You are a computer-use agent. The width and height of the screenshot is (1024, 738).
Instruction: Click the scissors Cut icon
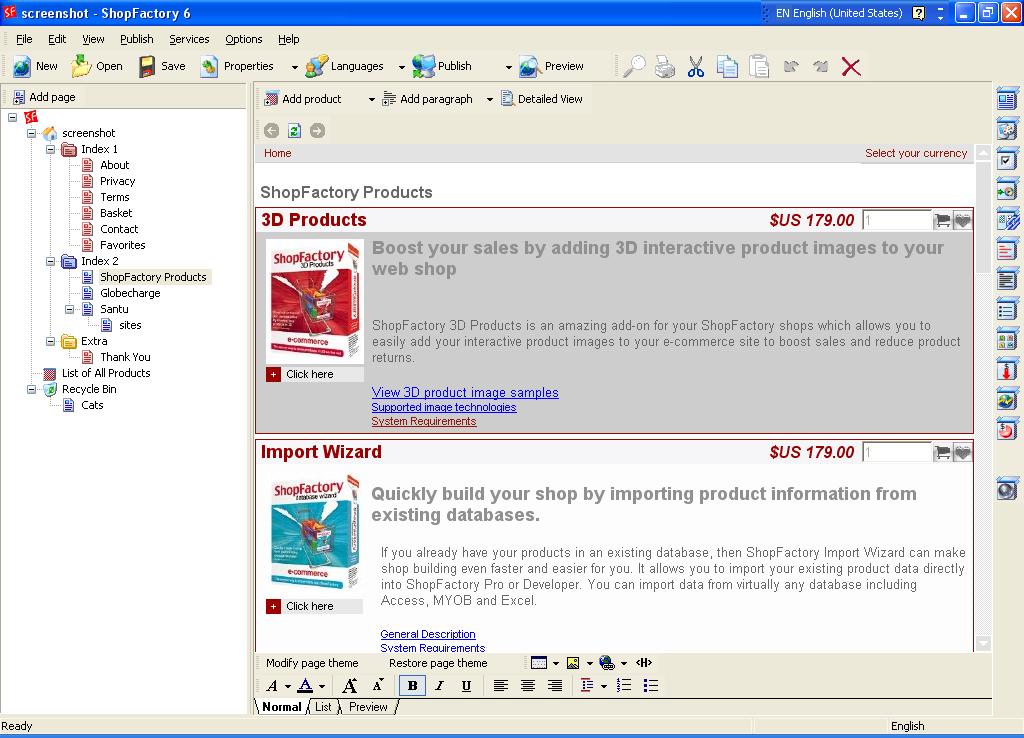(x=696, y=67)
